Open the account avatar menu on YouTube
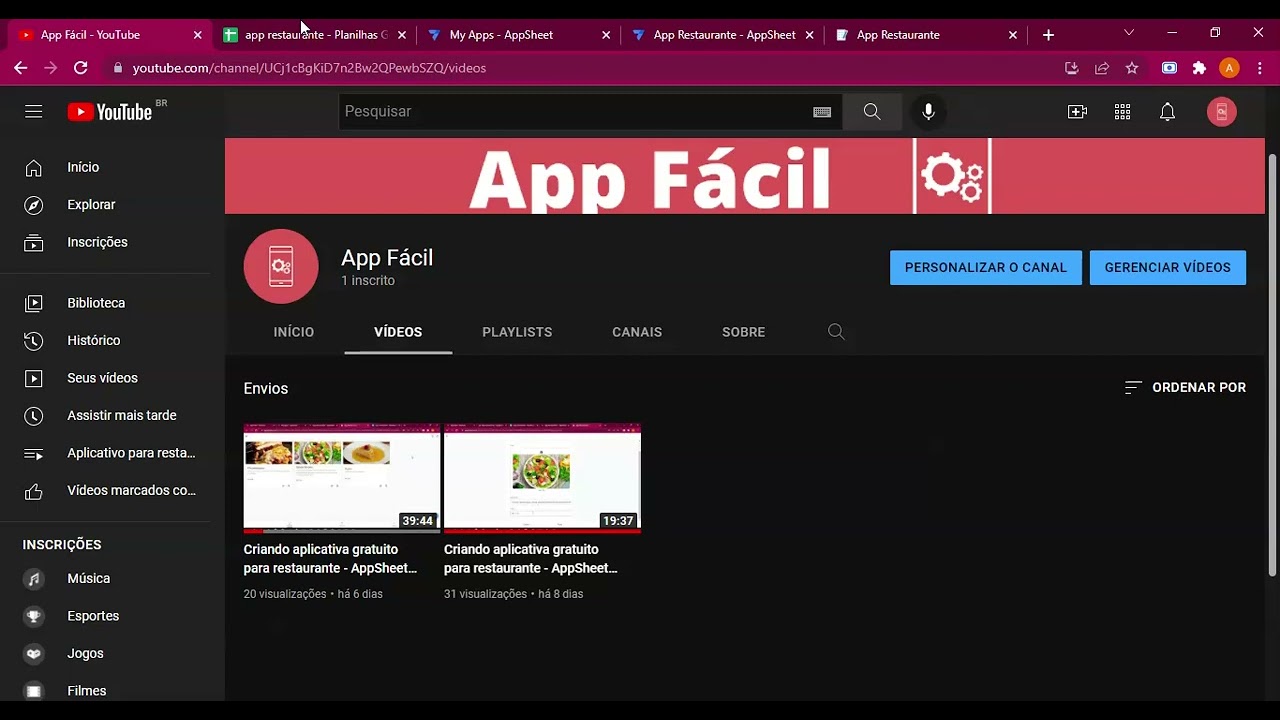Viewport: 1280px width, 720px height. click(1221, 112)
